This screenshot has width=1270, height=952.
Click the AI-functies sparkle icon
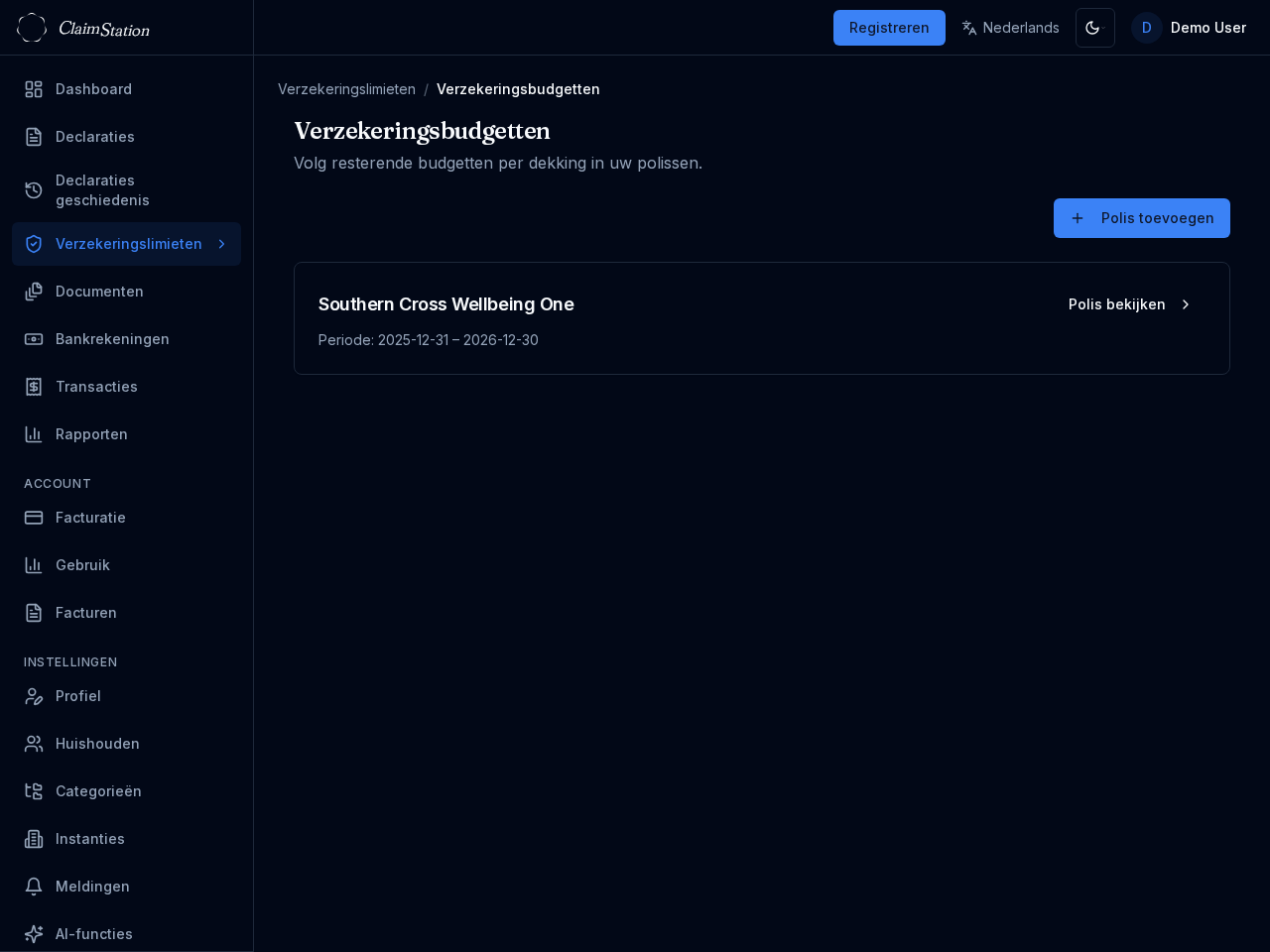coord(34,934)
